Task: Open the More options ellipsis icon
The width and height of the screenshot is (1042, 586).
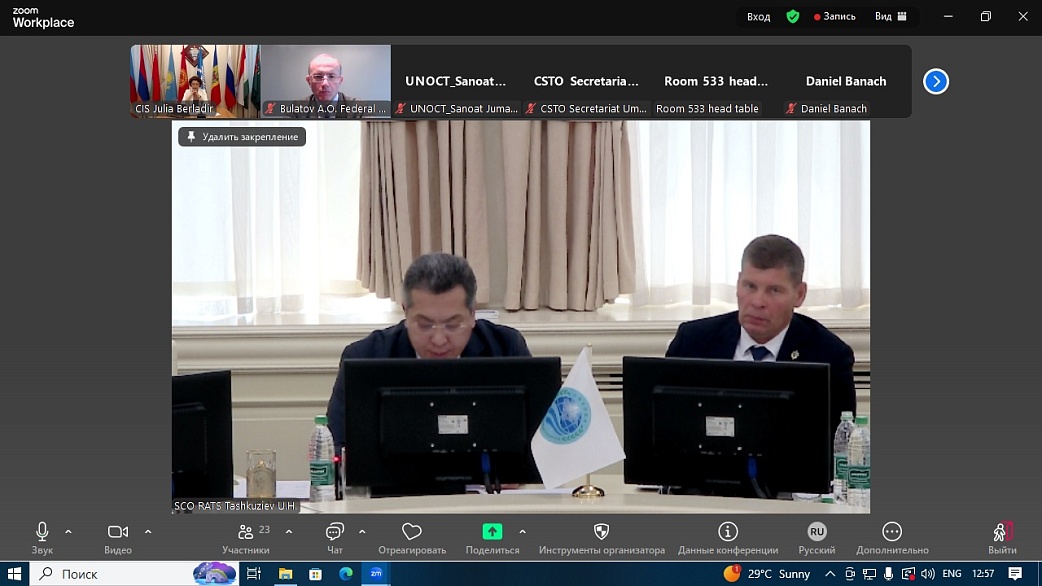Action: coord(892,532)
